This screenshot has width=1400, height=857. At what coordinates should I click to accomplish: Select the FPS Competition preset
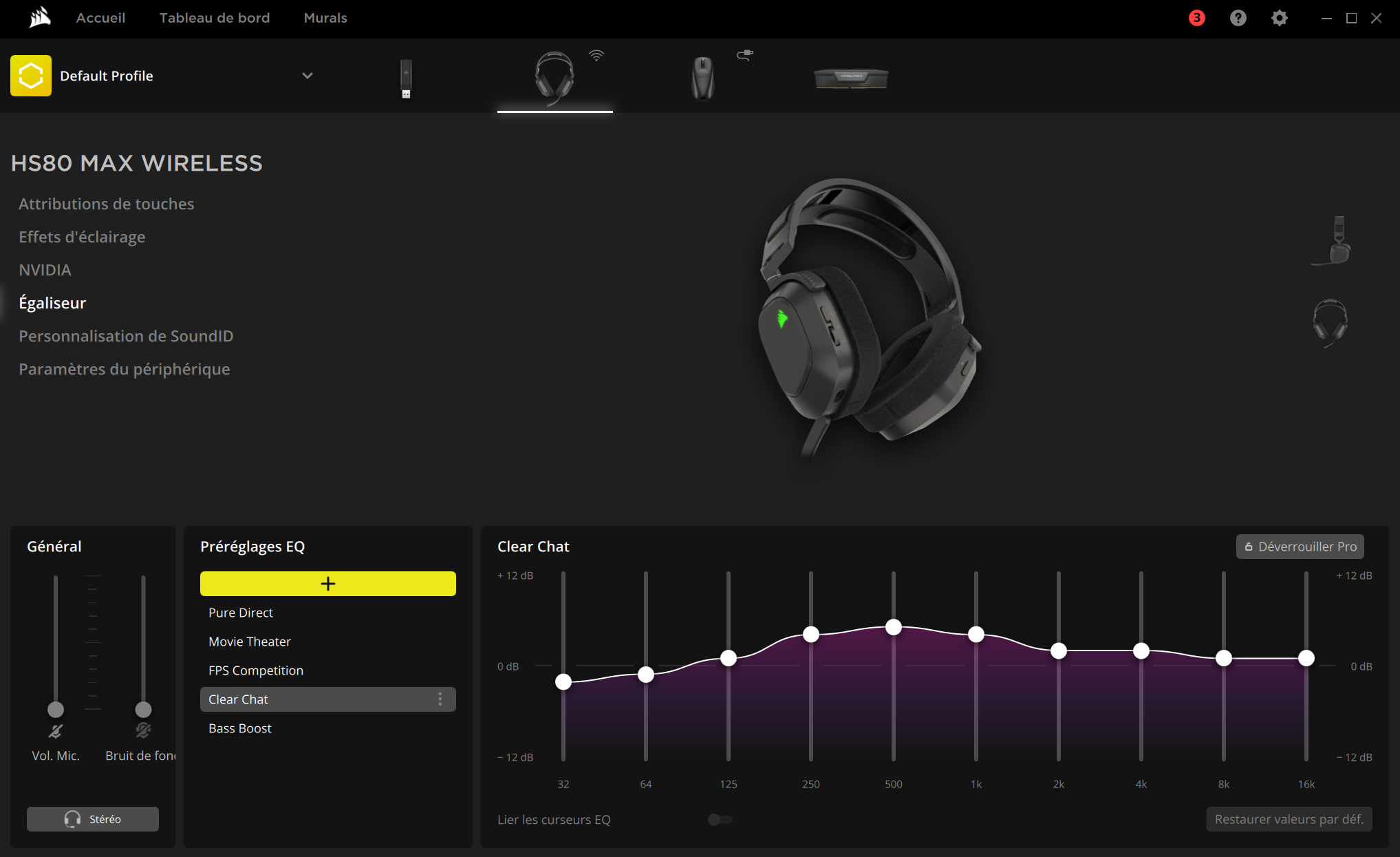click(x=328, y=670)
